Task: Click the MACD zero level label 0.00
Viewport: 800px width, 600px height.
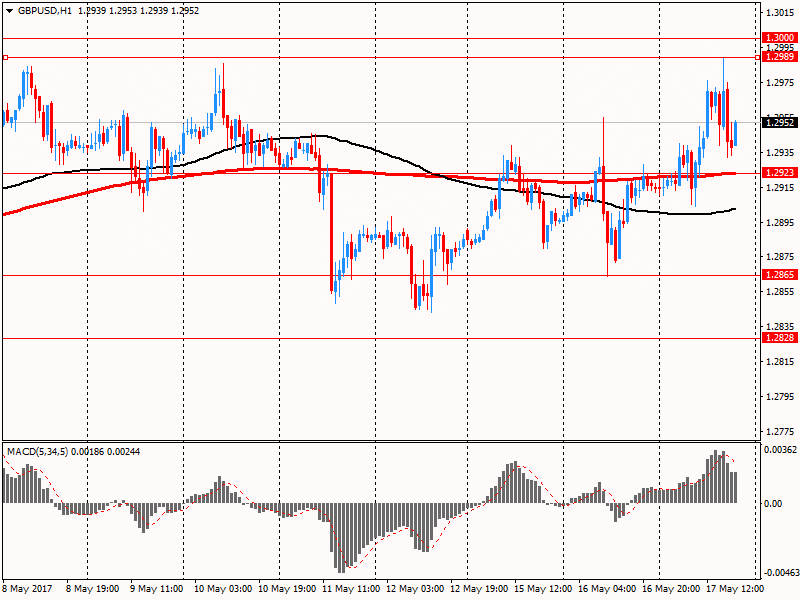Action: pyautogui.click(x=773, y=504)
